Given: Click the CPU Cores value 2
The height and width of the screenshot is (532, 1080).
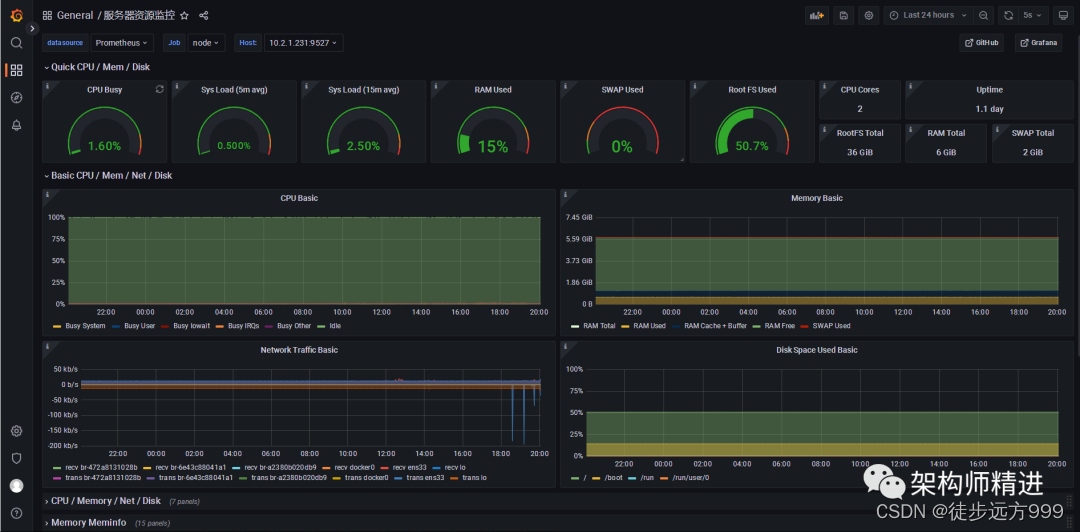Looking at the screenshot, I should (860, 109).
